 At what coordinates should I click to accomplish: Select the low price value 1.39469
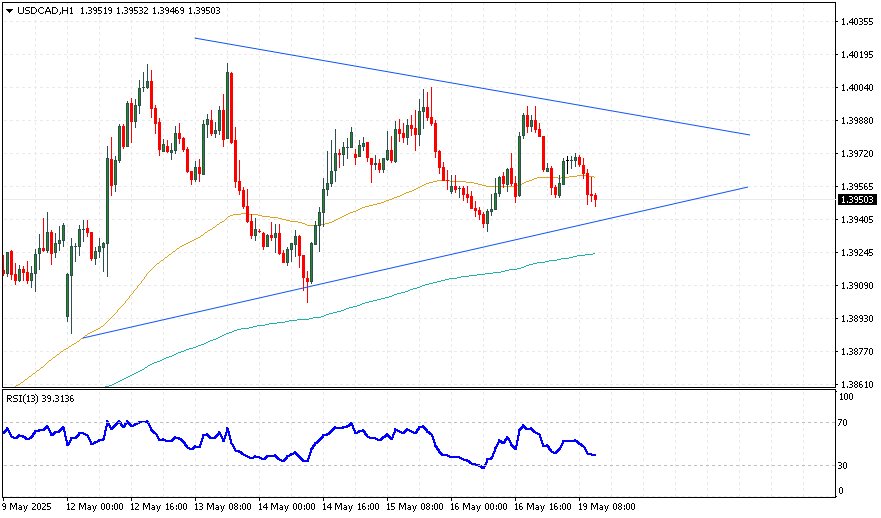169,10
